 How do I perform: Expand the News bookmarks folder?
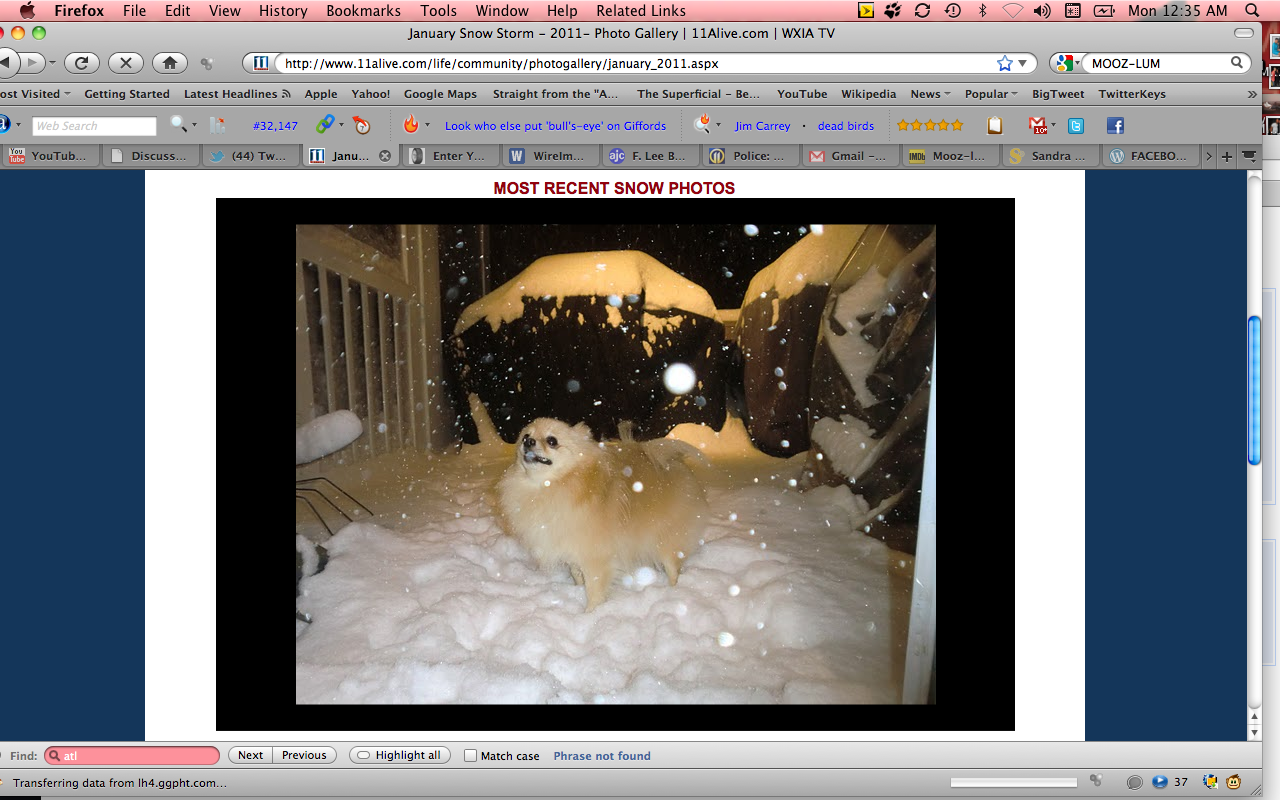click(929, 94)
